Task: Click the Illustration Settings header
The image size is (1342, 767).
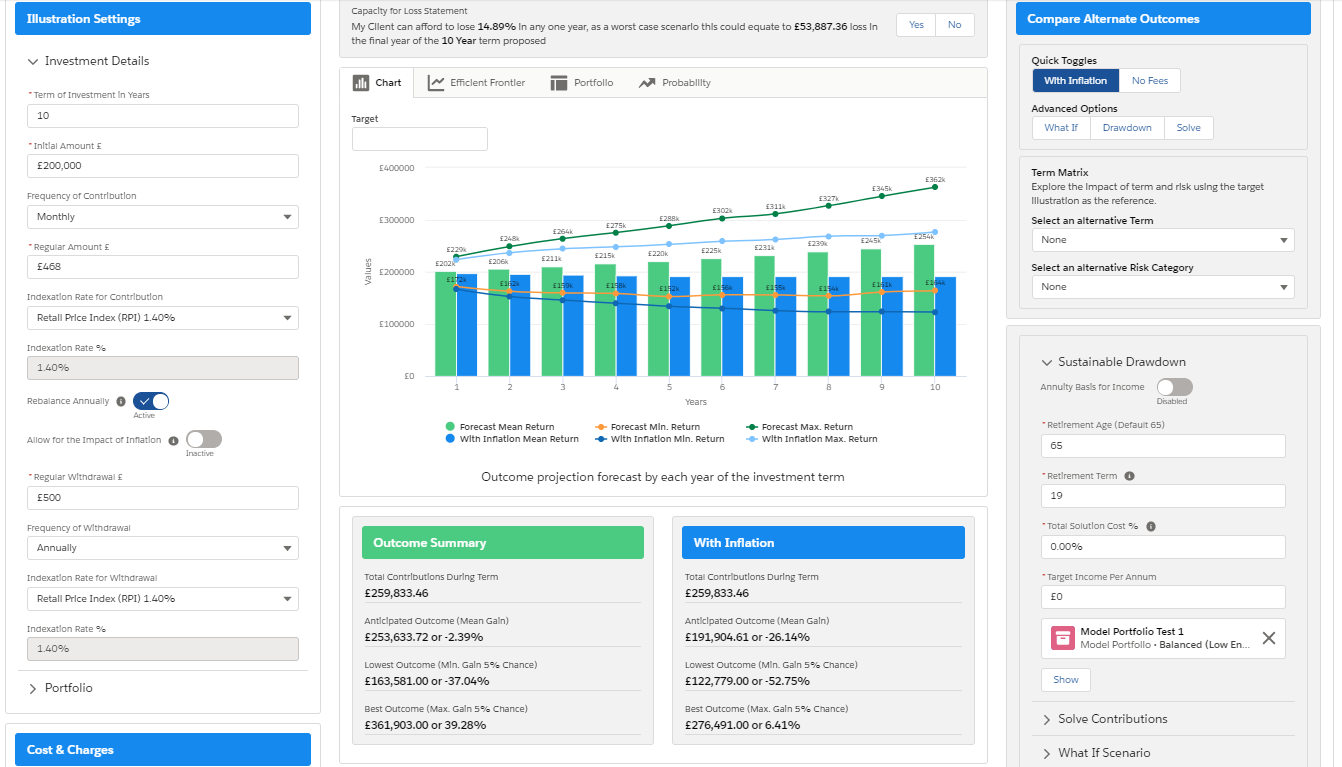Action: (163, 19)
